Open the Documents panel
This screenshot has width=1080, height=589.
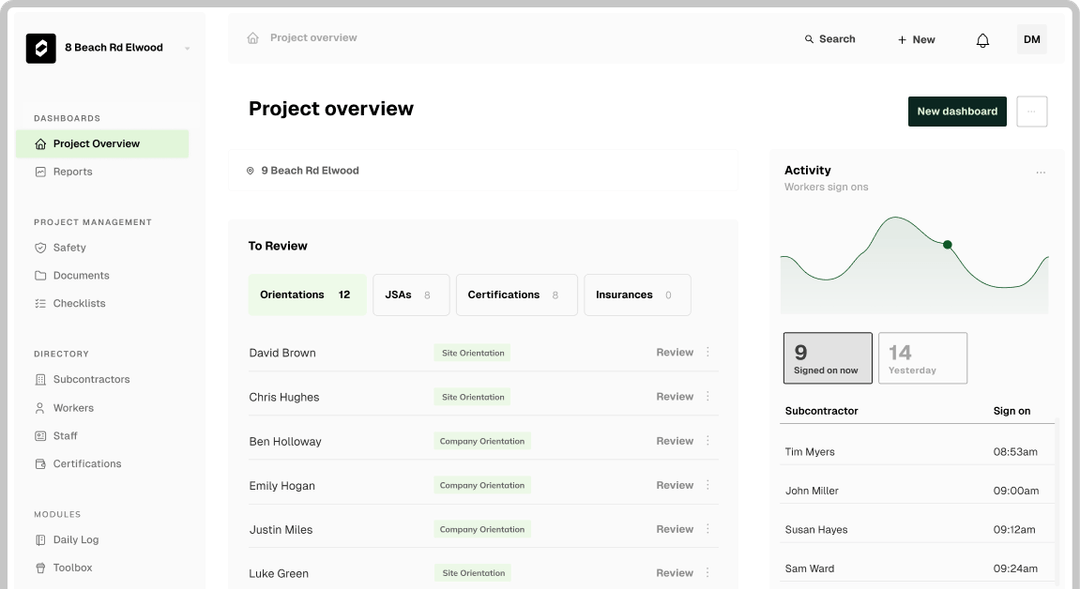click(82, 275)
